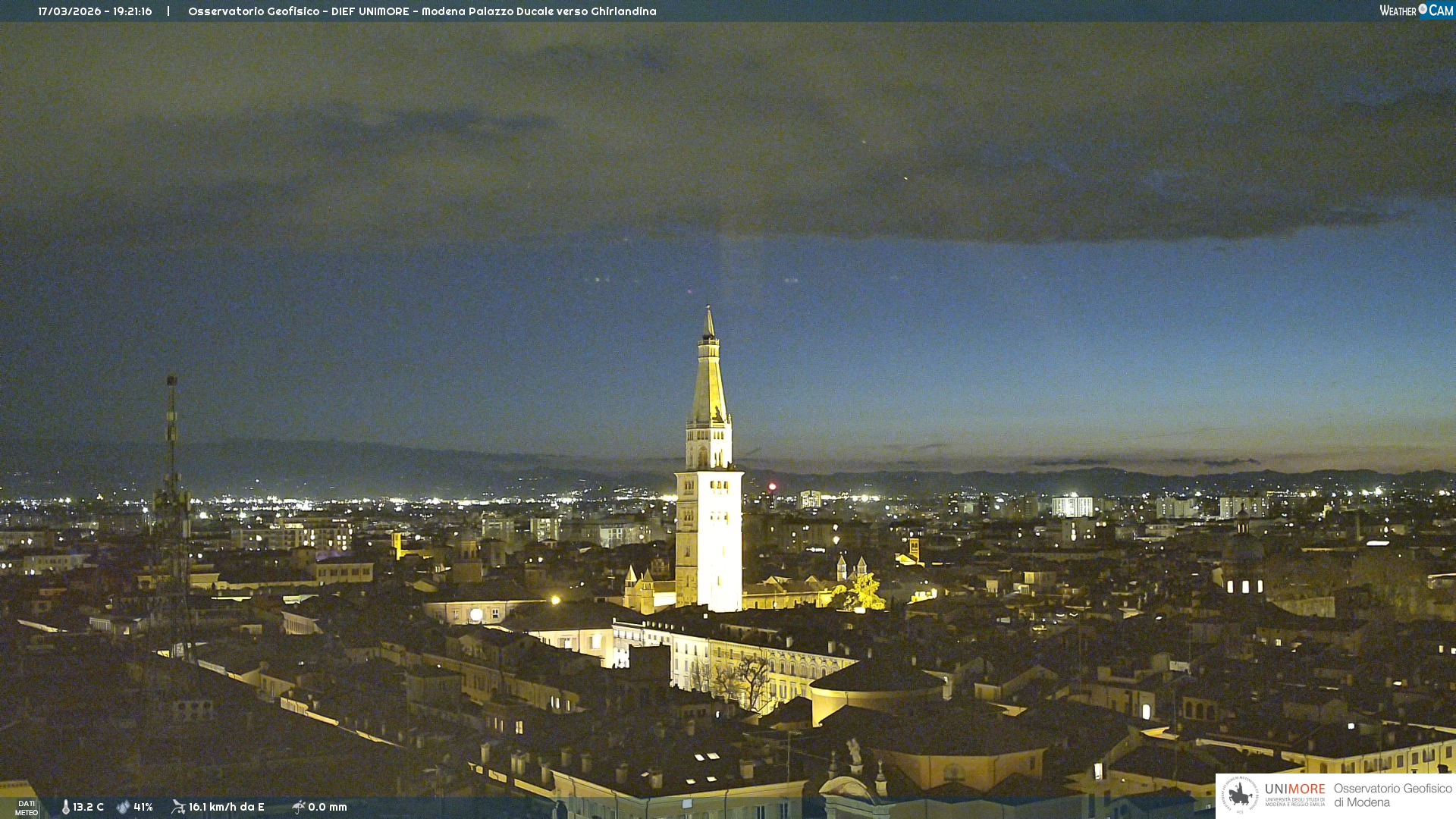Open the DATI METEO label

pyautogui.click(x=27, y=808)
